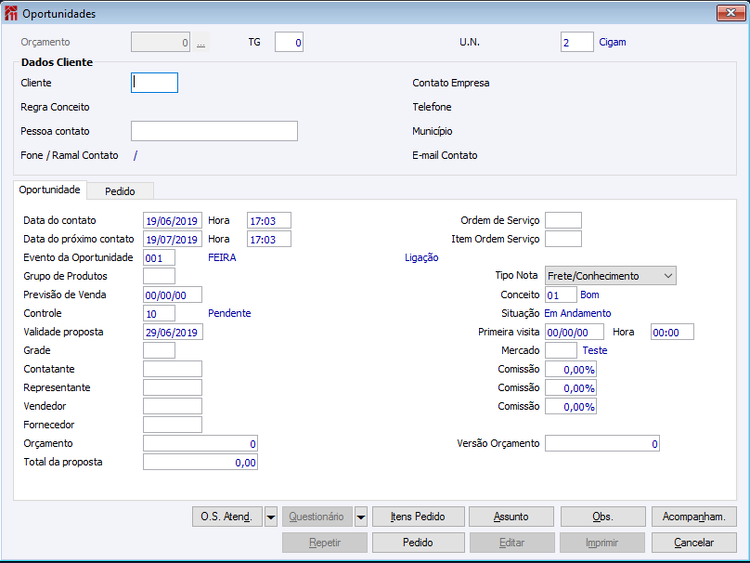The width and height of the screenshot is (750, 563).
Task: Click the Cancelar button
Action: [694, 543]
